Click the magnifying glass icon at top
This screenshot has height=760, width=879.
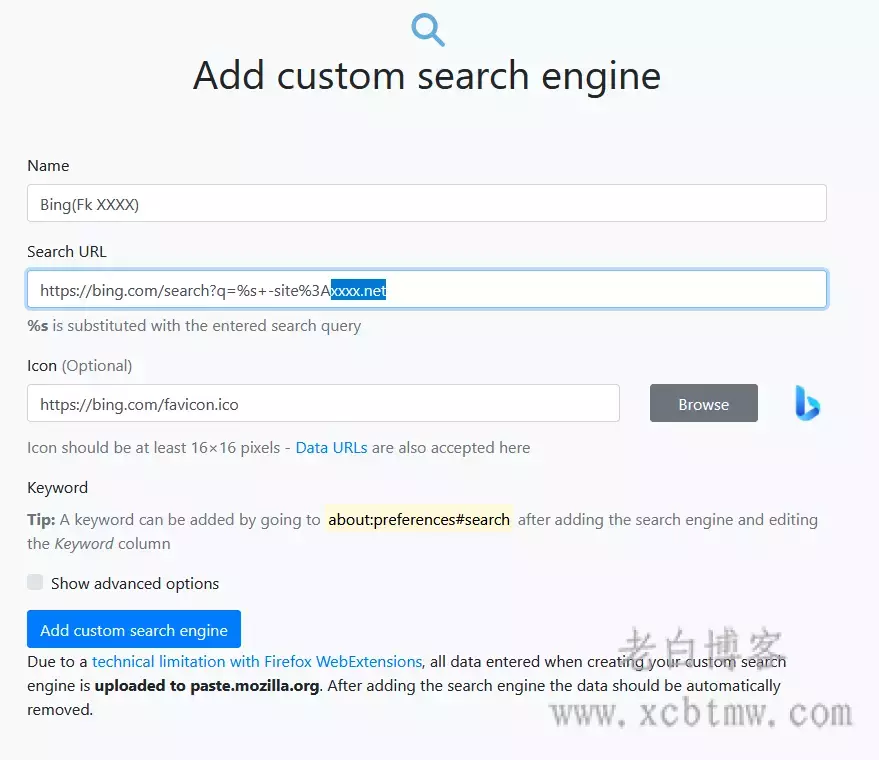pos(428,29)
